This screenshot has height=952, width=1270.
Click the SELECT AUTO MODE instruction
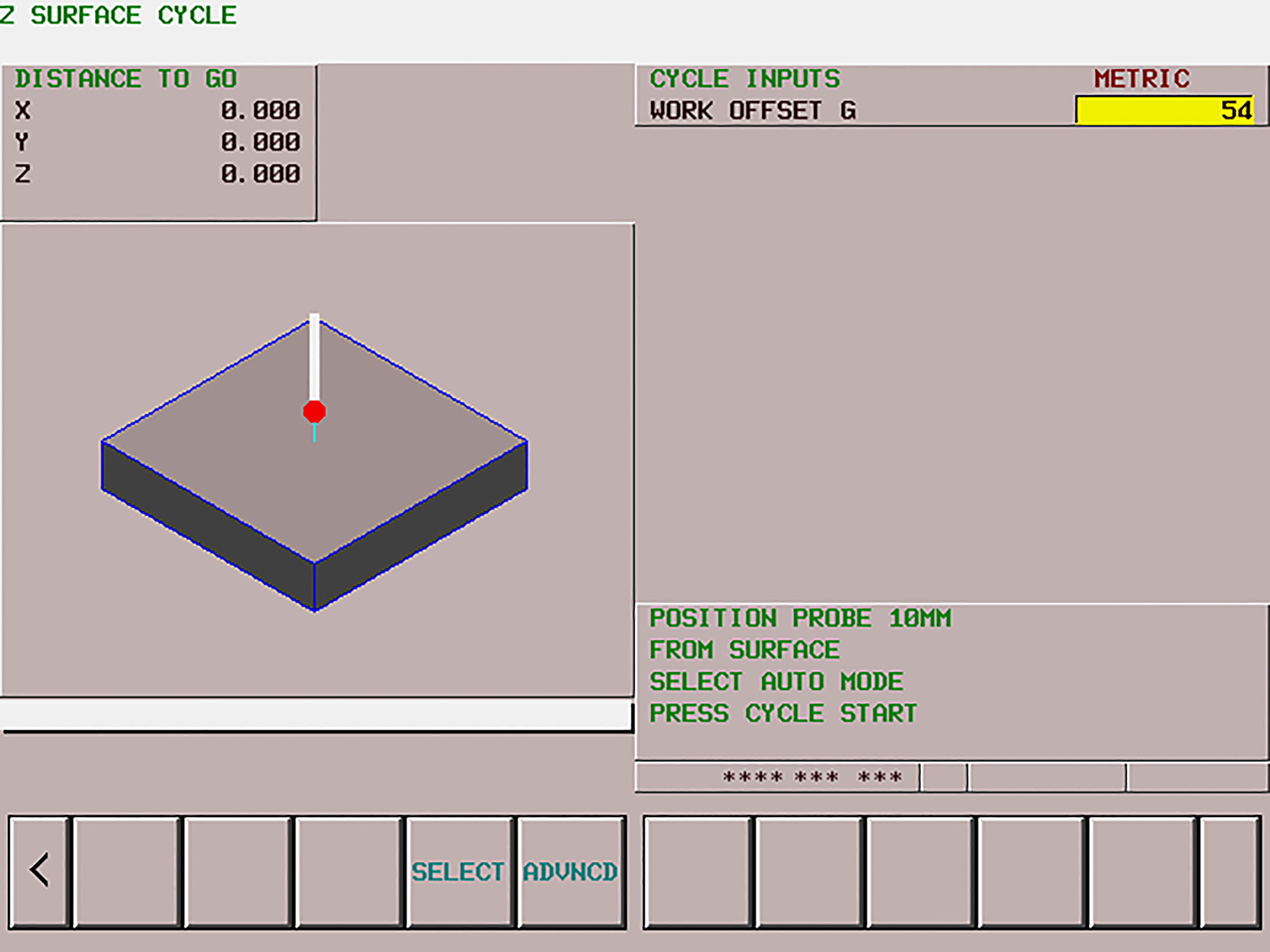pyautogui.click(x=776, y=681)
